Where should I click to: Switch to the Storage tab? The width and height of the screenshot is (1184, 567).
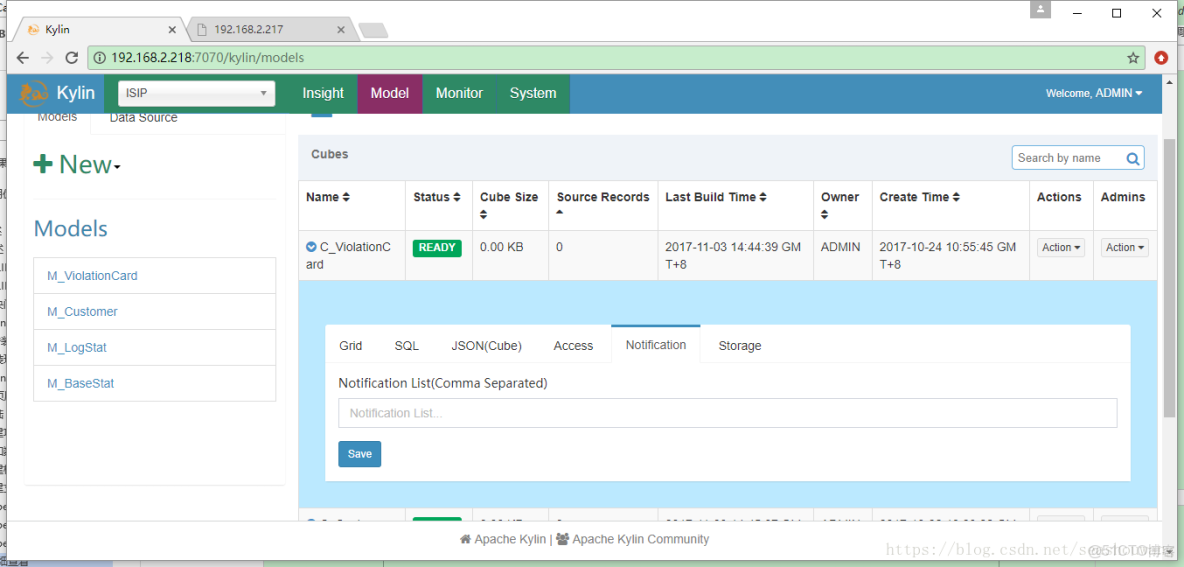point(739,346)
